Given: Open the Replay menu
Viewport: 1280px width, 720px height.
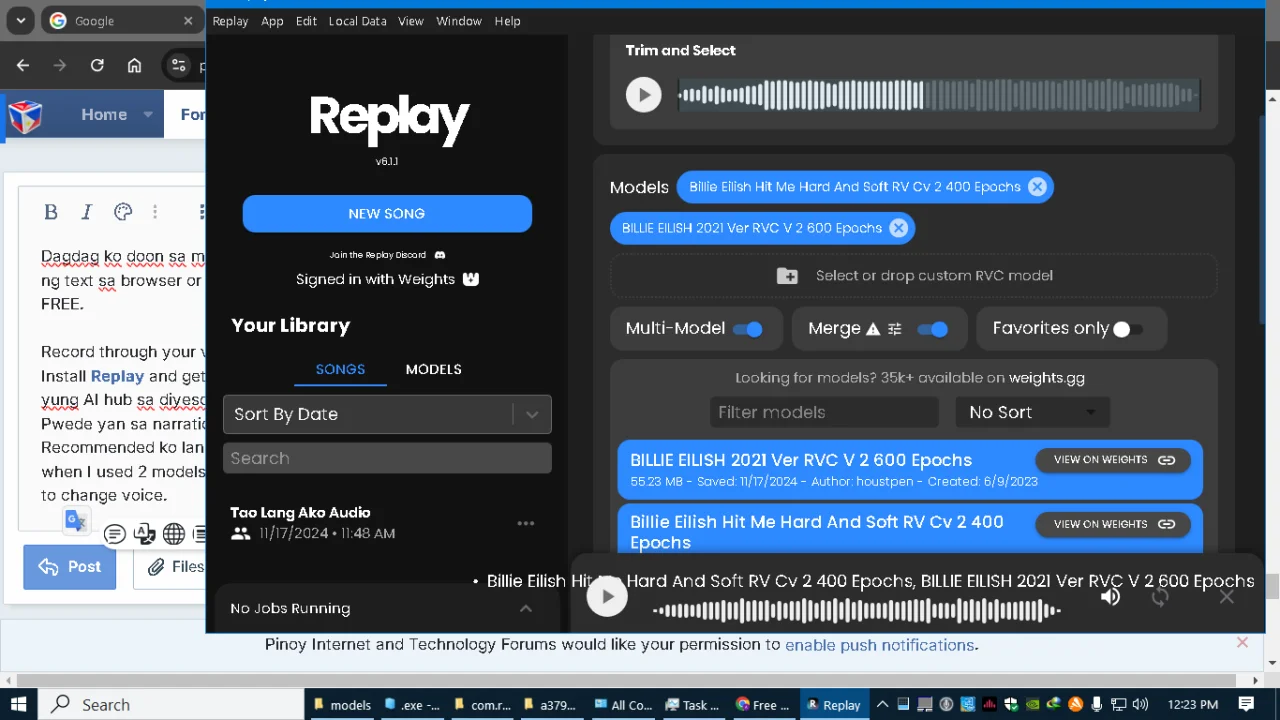Looking at the screenshot, I should 230,21.
